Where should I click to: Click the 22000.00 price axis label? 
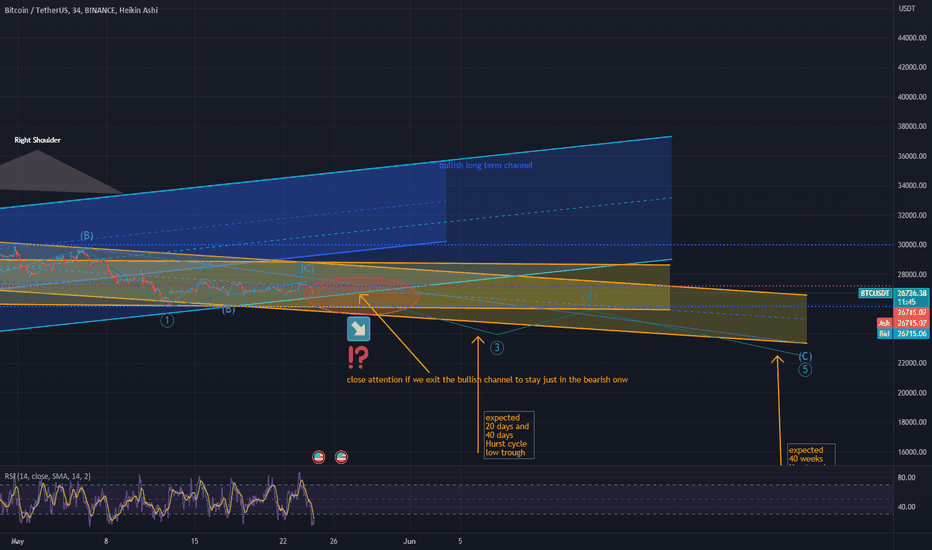[x=912, y=363]
